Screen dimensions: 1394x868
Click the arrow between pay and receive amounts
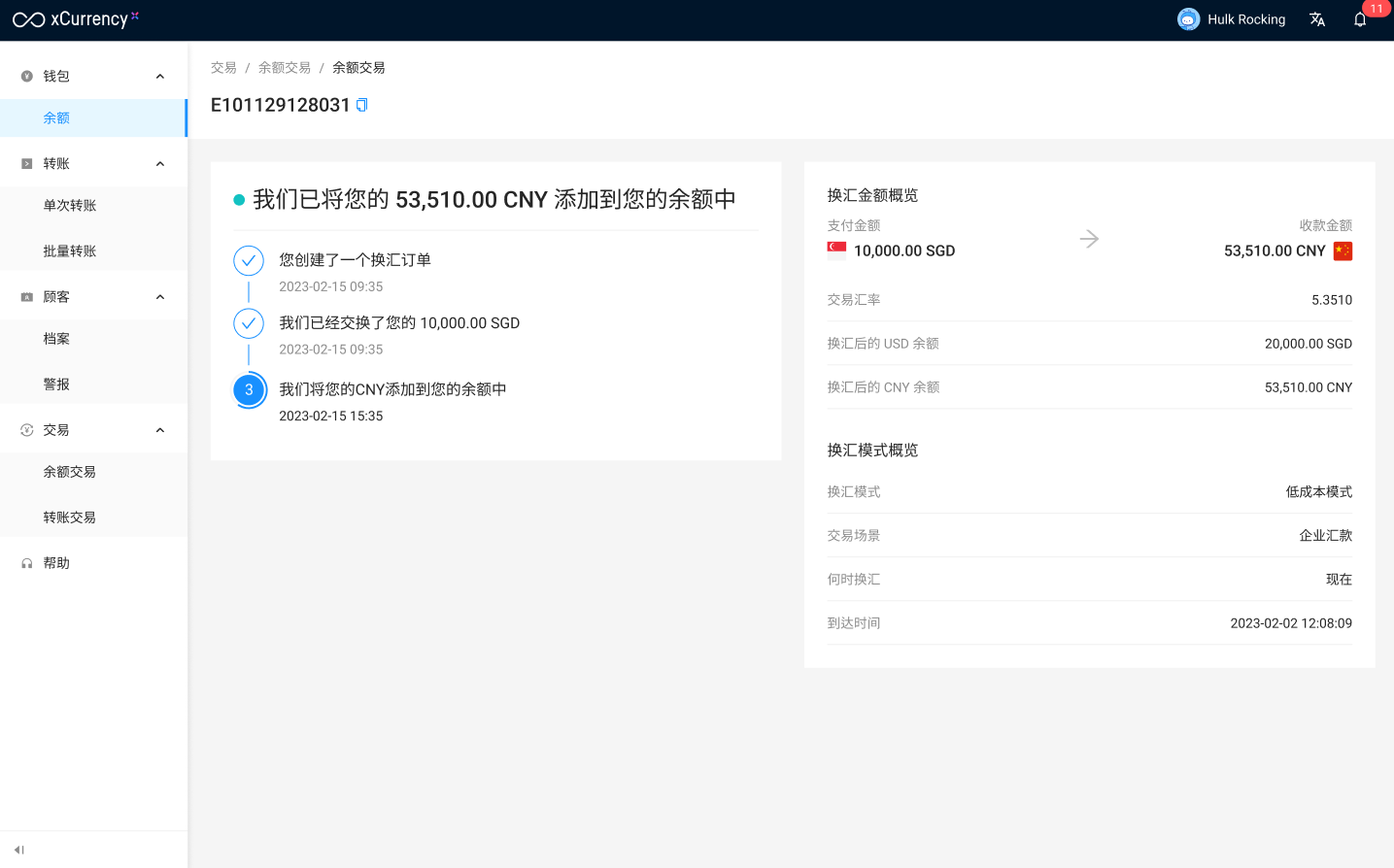(1089, 239)
